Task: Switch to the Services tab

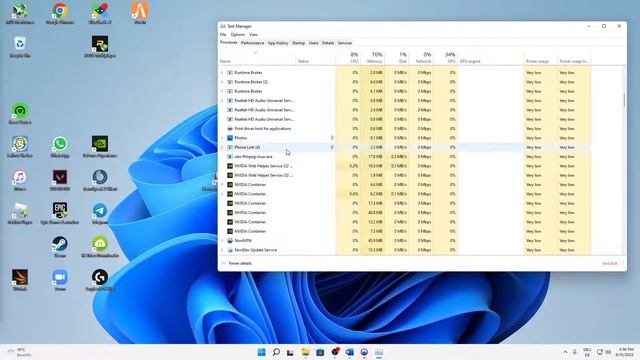Action: coord(345,43)
